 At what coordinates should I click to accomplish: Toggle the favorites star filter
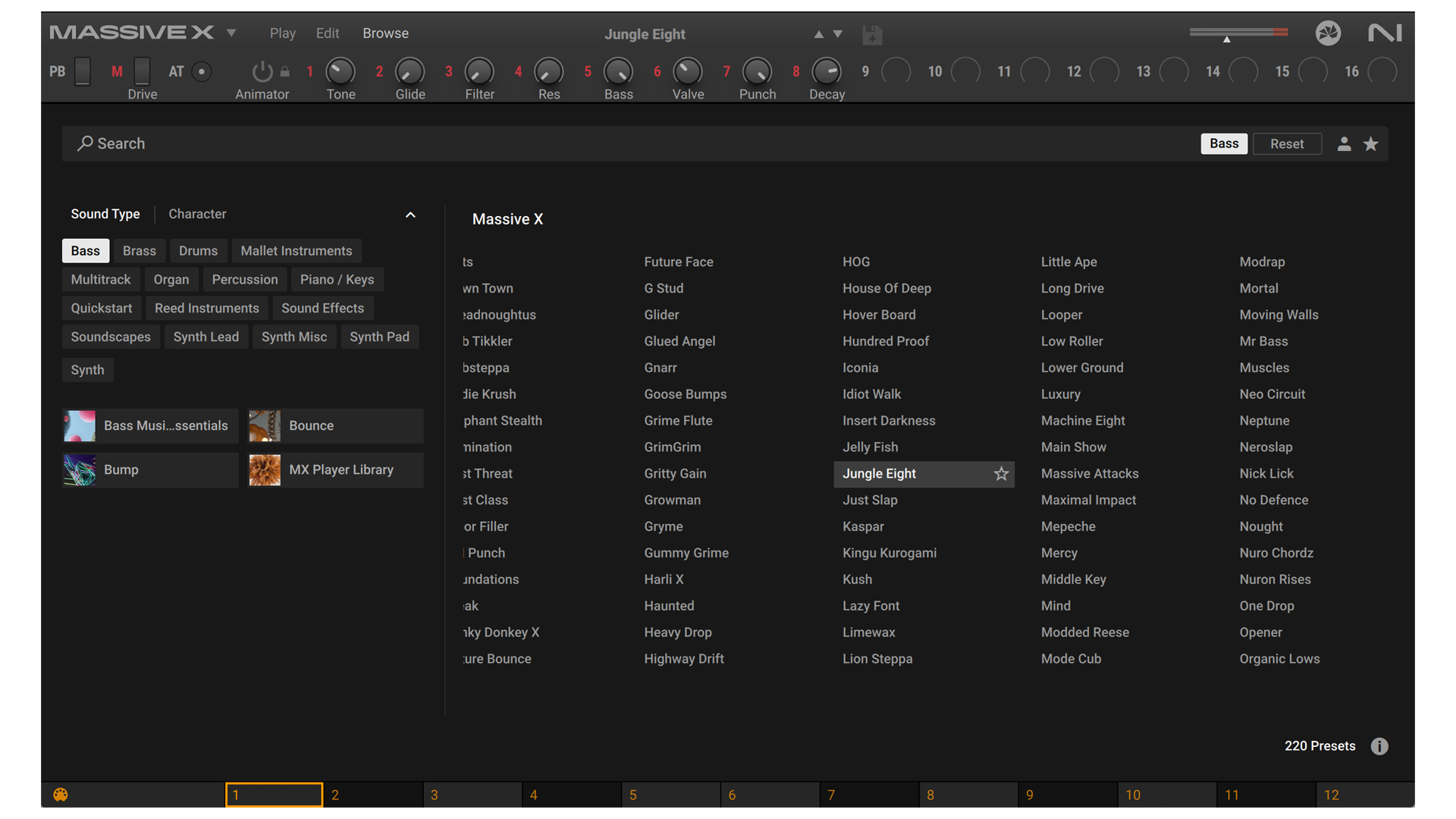[x=1370, y=143]
